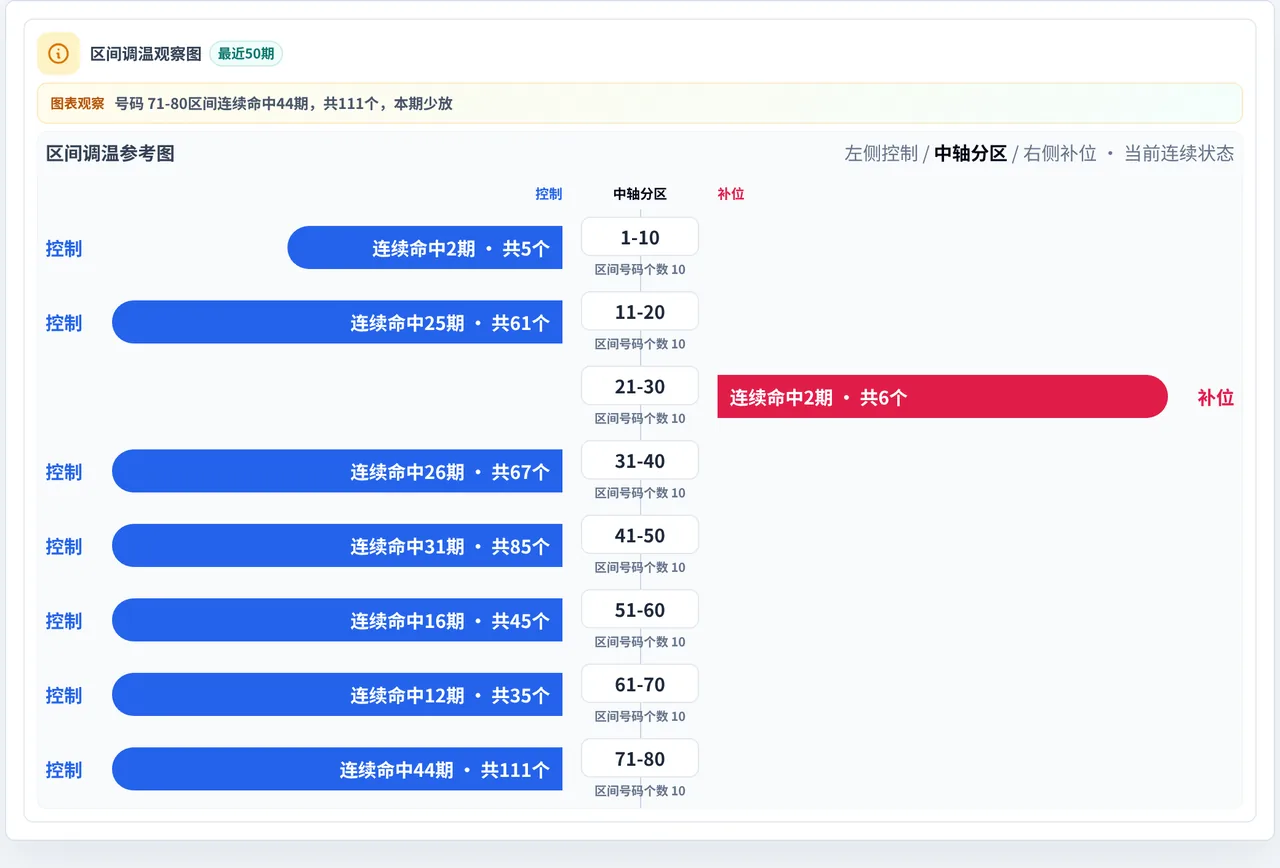Click the 控制 row label for the 71-80 row

click(64, 770)
